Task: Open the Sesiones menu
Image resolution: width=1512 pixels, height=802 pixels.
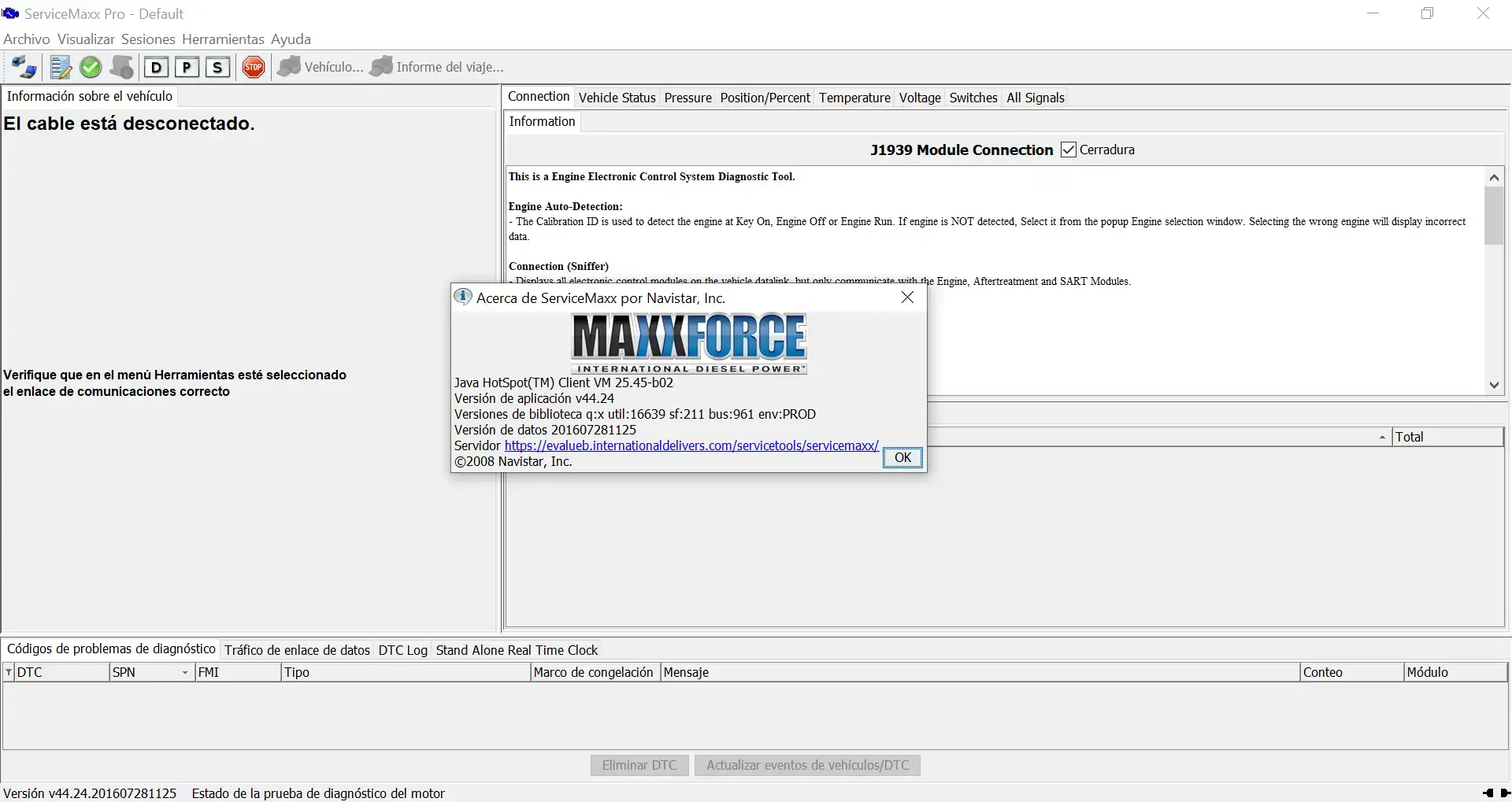Action: pos(148,39)
